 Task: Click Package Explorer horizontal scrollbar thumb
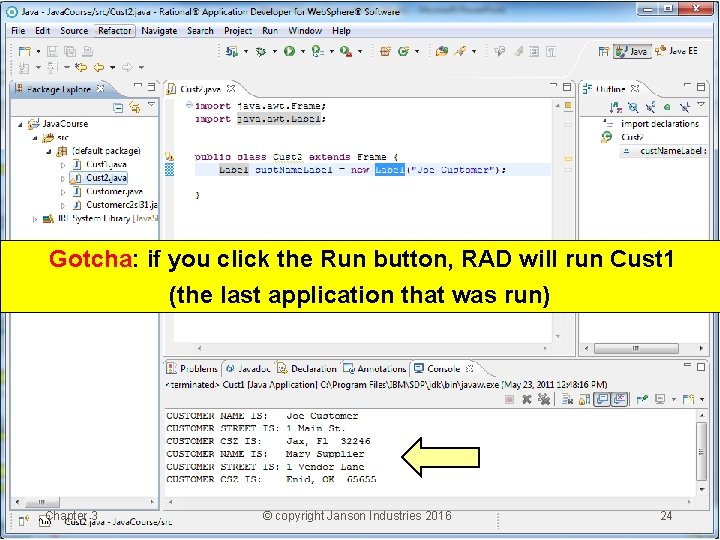click(x=42, y=502)
